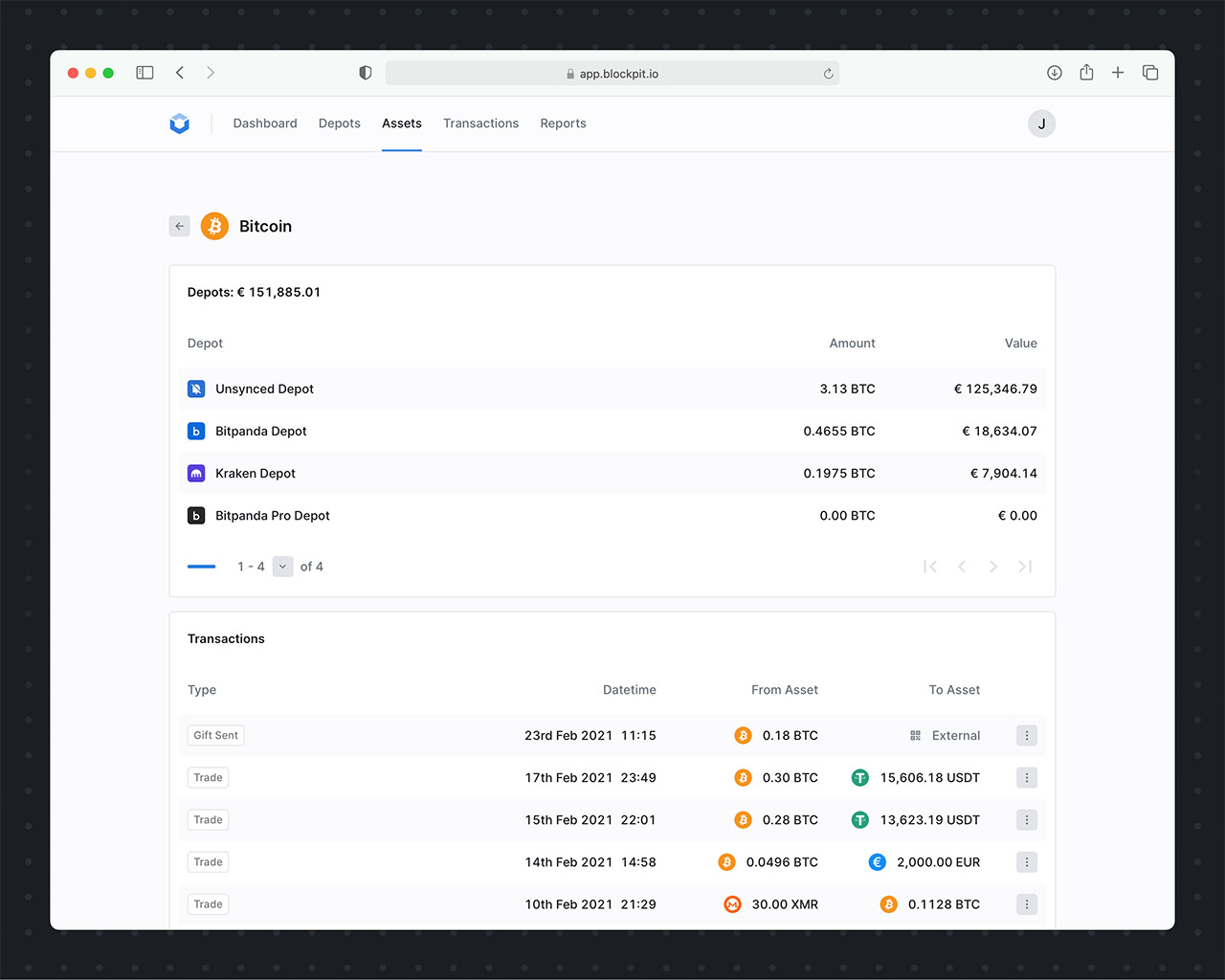Open options menu for Gift Sent transaction

click(x=1027, y=735)
